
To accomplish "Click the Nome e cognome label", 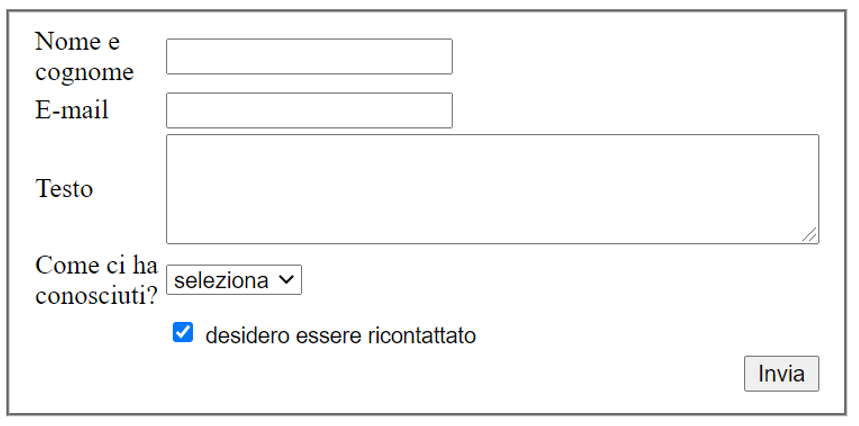I will [84, 57].
